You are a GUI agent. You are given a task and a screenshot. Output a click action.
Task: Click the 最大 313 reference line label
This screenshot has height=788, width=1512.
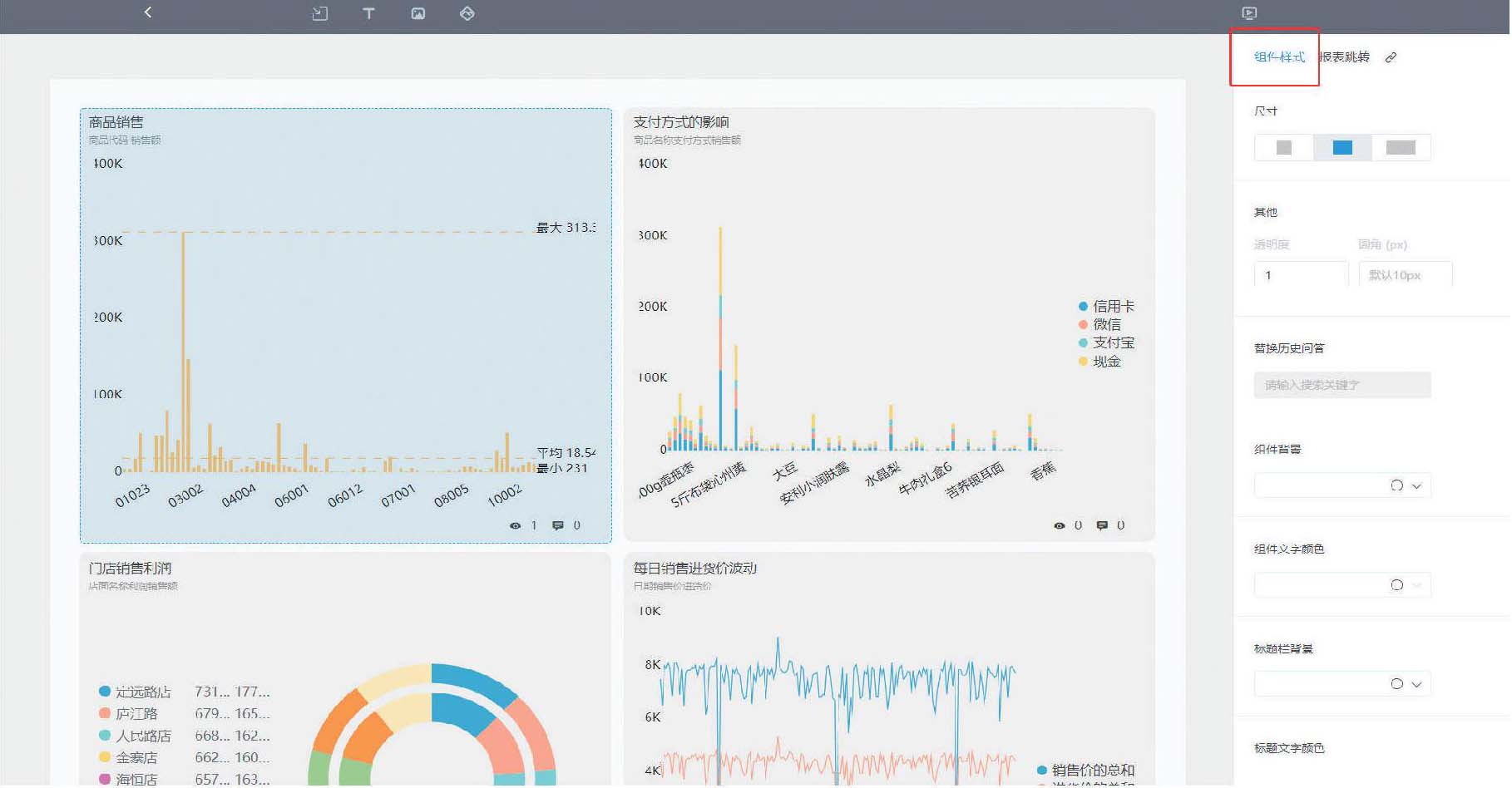(566, 228)
